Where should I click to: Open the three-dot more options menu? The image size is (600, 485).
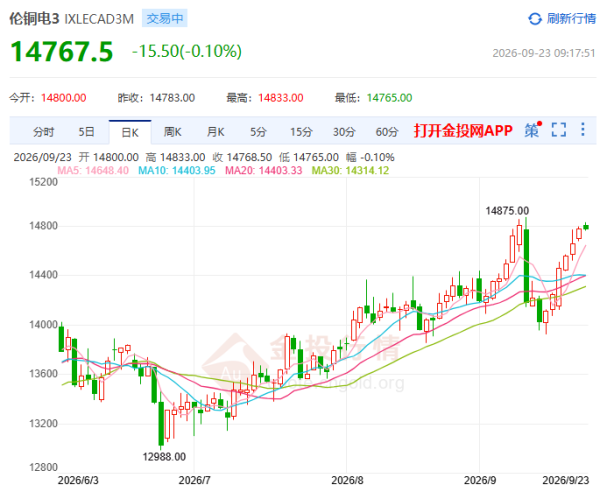click(582, 129)
